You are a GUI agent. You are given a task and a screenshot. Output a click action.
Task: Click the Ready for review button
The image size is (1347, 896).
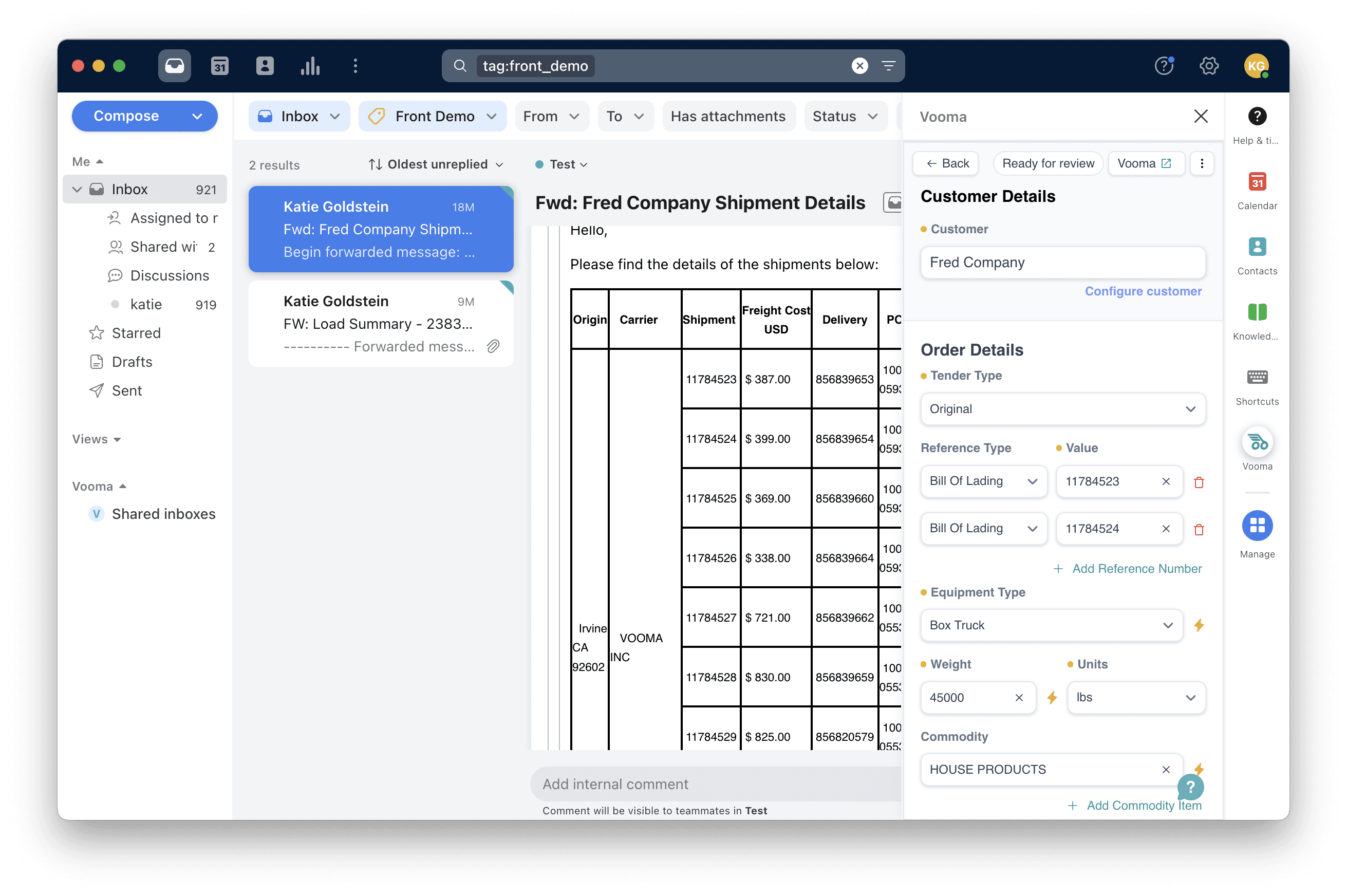[1047, 163]
